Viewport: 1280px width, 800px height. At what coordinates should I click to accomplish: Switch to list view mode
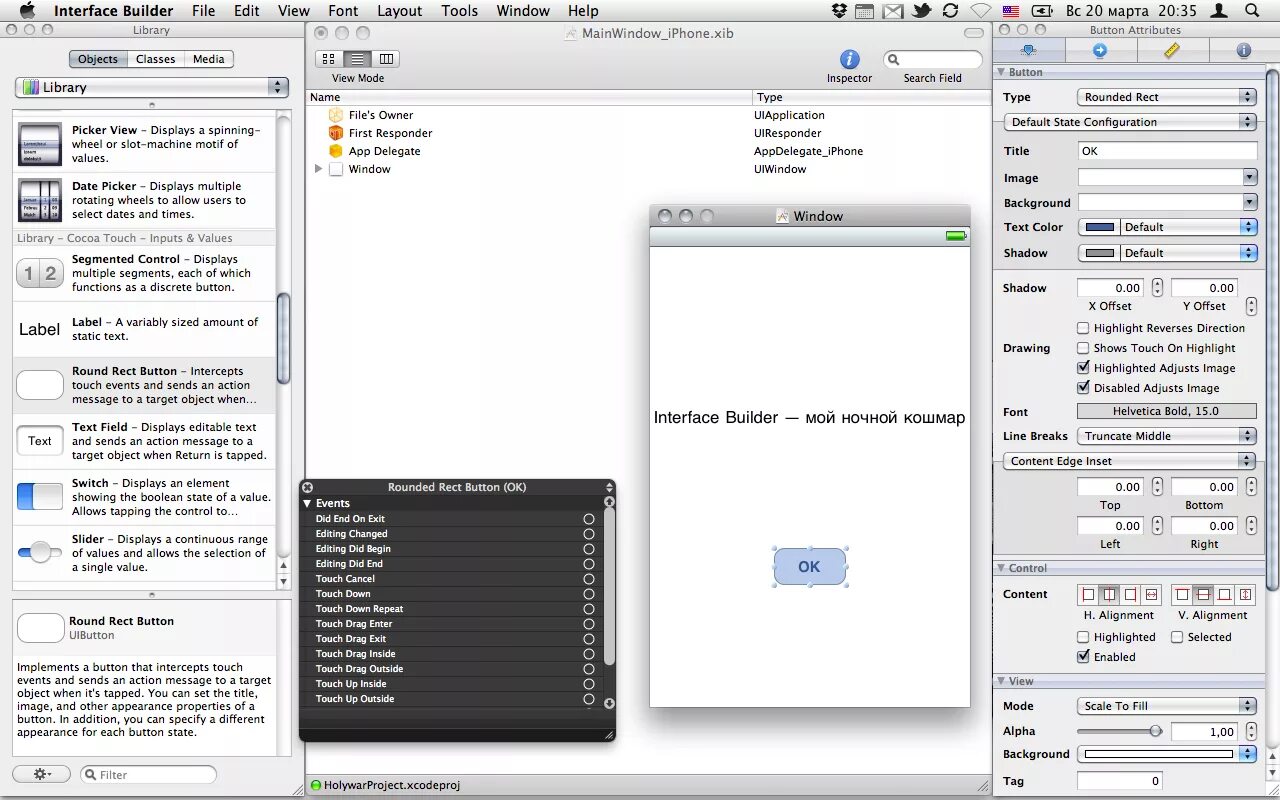(357, 59)
